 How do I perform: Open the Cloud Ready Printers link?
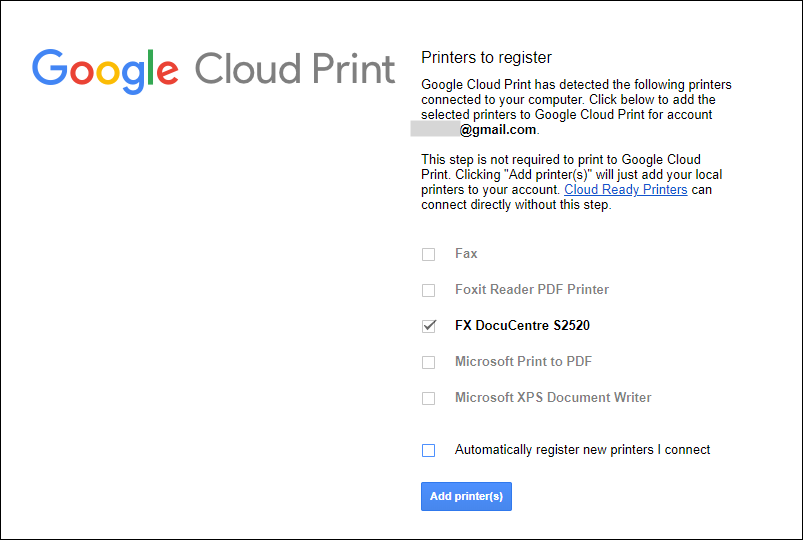(x=625, y=190)
